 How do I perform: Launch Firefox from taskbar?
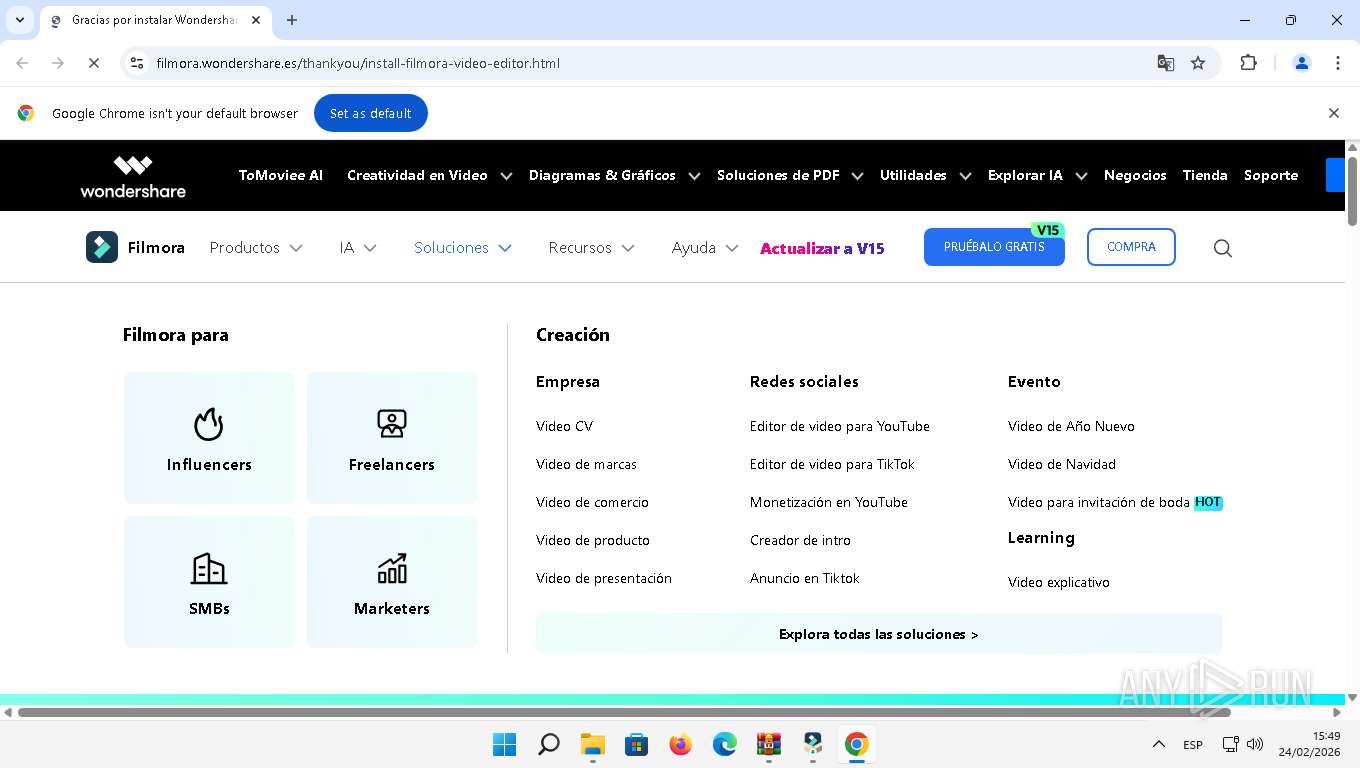[681, 745]
